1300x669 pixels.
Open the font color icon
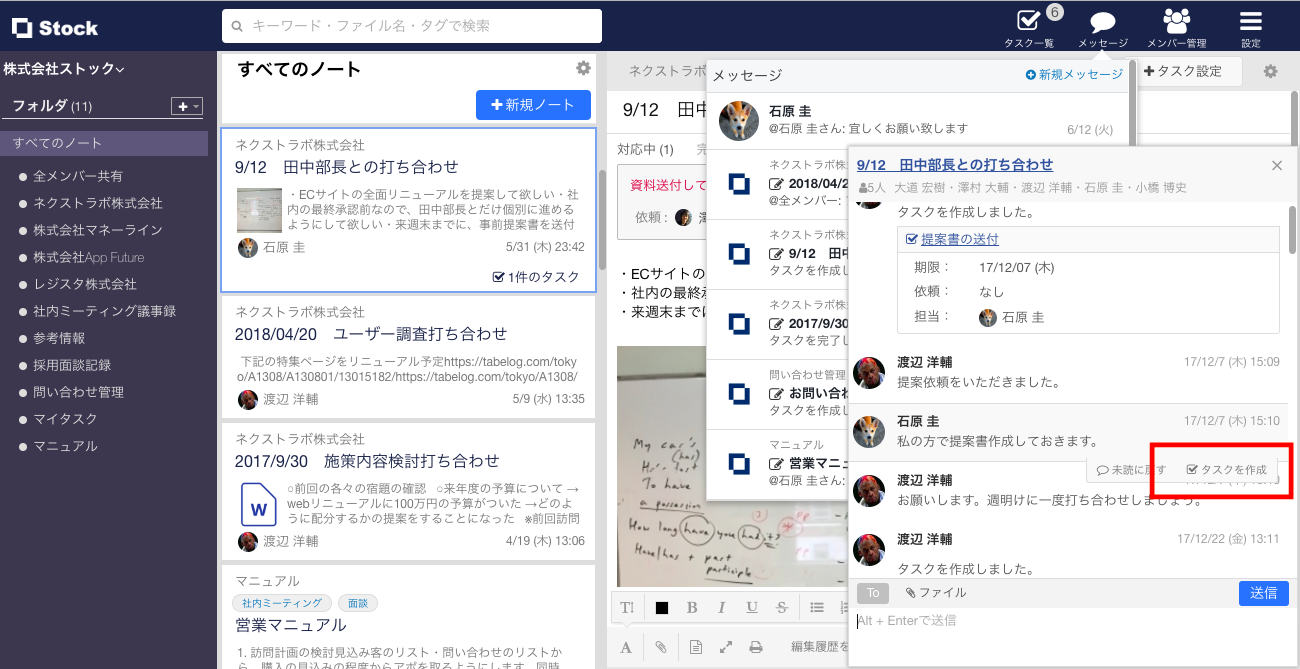pos(626,646)
